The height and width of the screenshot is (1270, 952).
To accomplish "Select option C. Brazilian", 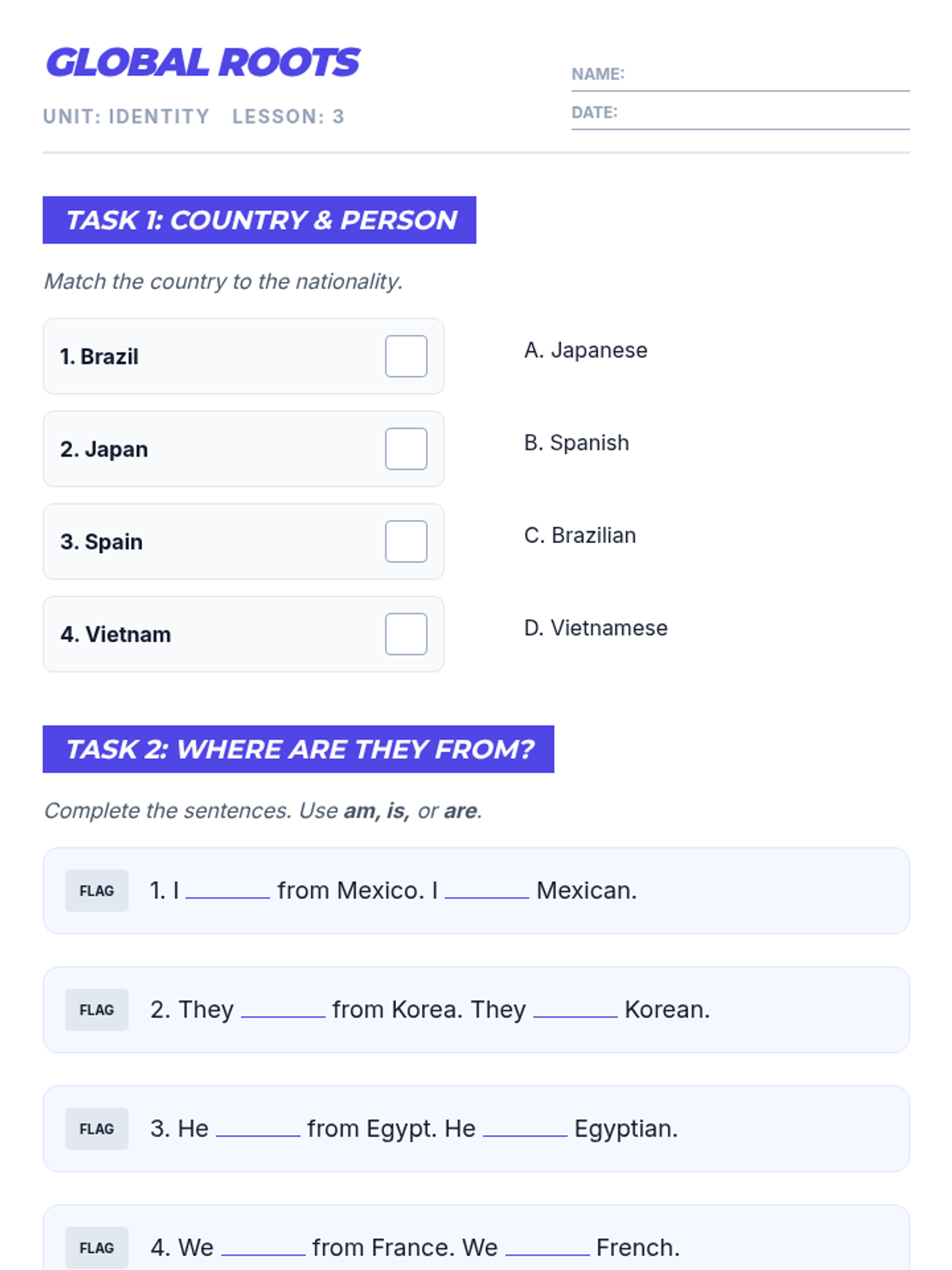I will (x=580, y=536).
